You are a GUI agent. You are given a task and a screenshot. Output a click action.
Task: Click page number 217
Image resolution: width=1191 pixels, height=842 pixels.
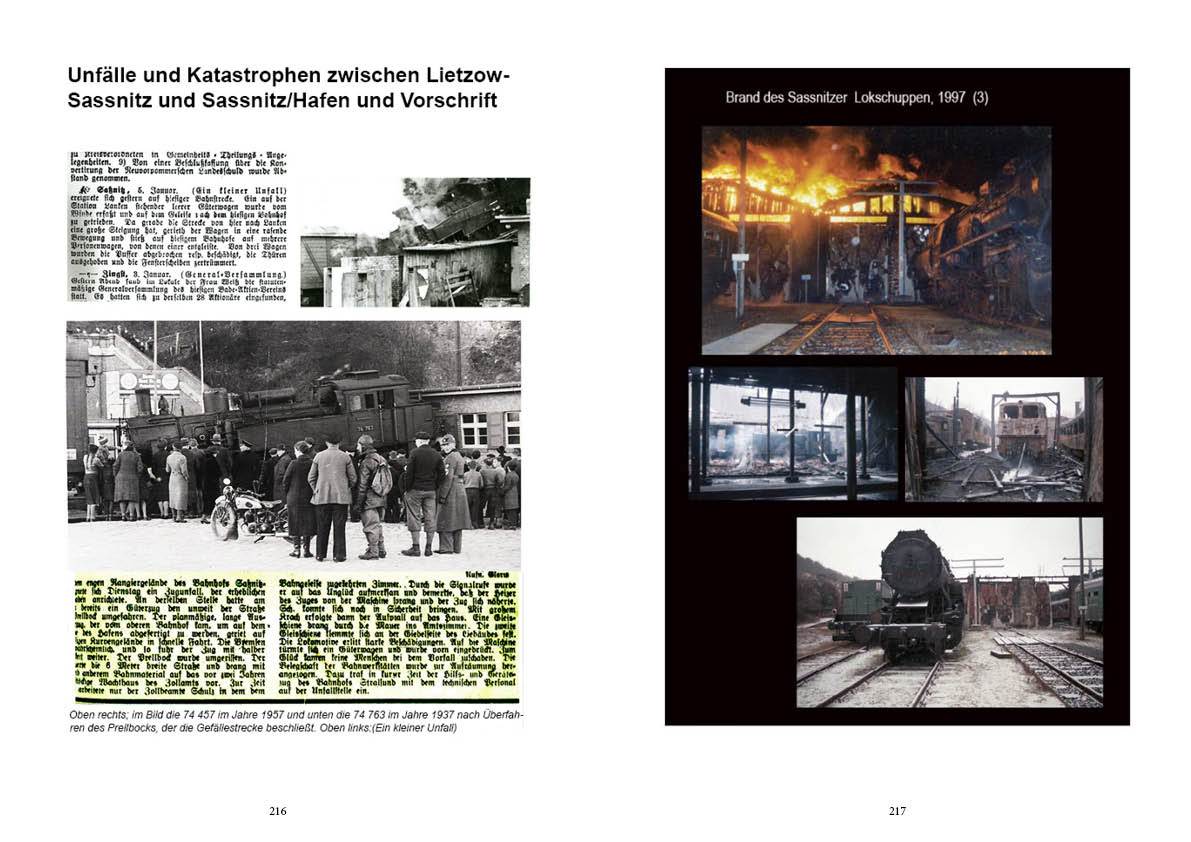click(897, 811)
